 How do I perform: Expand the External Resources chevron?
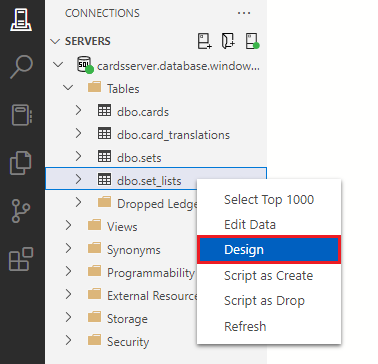click(68, 295)
